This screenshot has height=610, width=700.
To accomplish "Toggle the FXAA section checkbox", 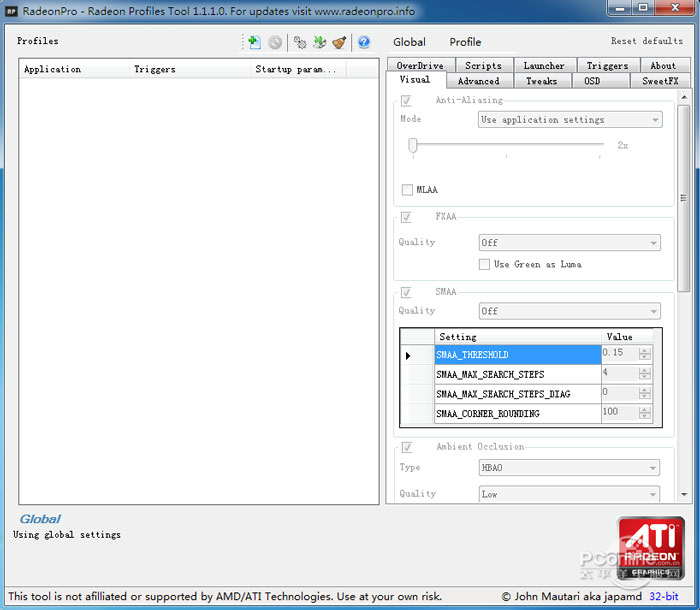I will [406, 217].
